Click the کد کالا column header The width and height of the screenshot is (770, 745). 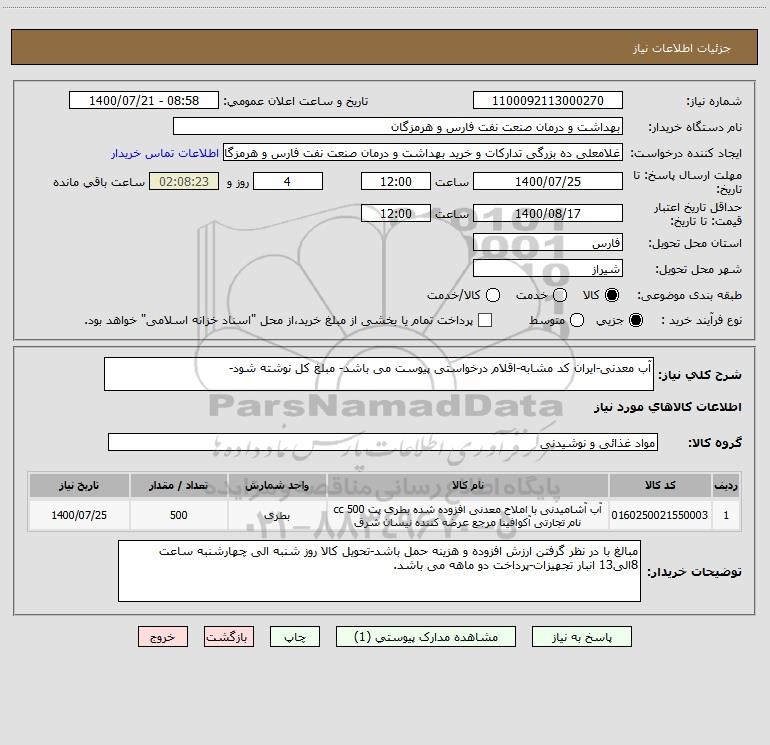[660, 485]
